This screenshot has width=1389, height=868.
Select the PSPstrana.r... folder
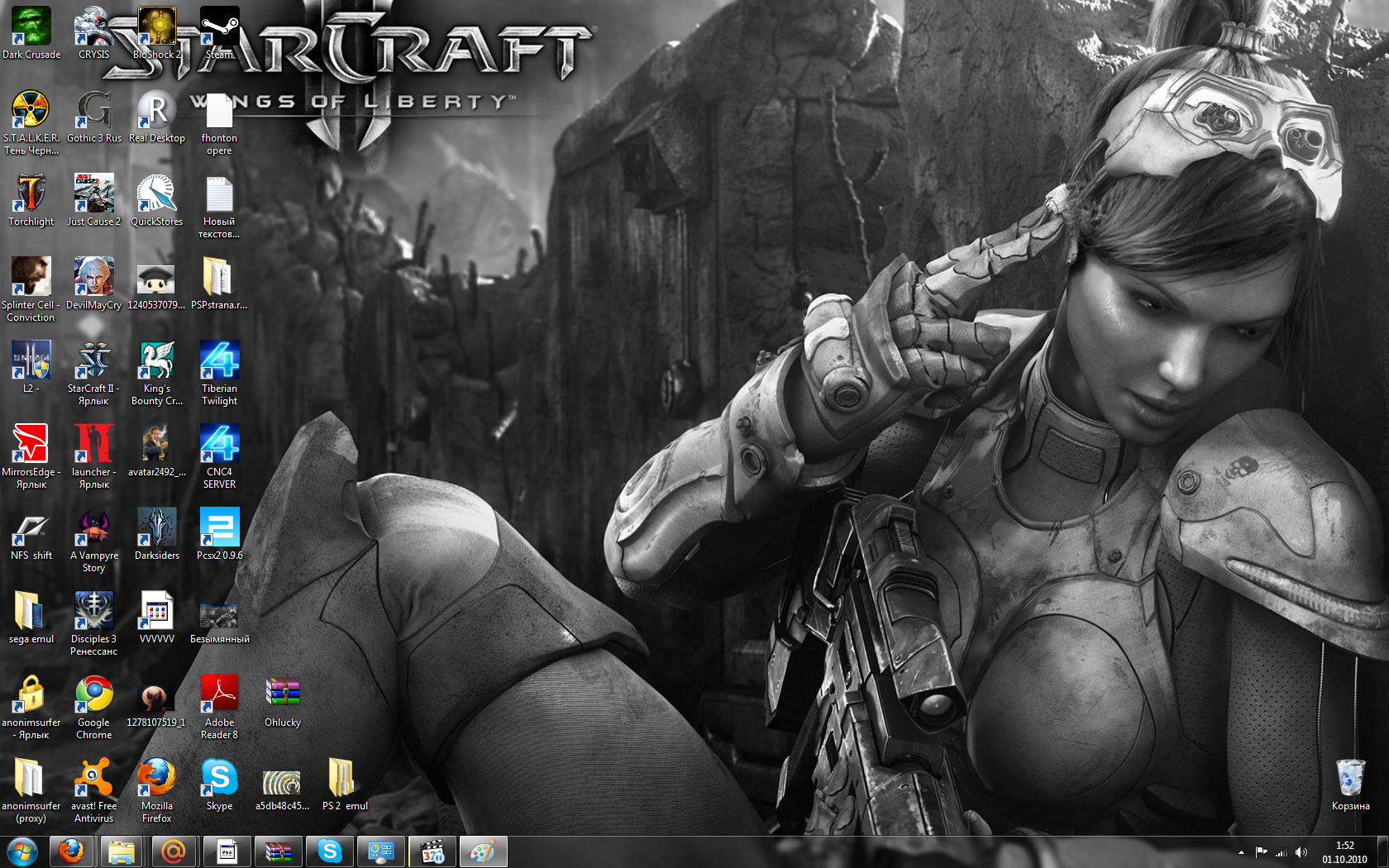pyautogui.click(x=219, y=284)
